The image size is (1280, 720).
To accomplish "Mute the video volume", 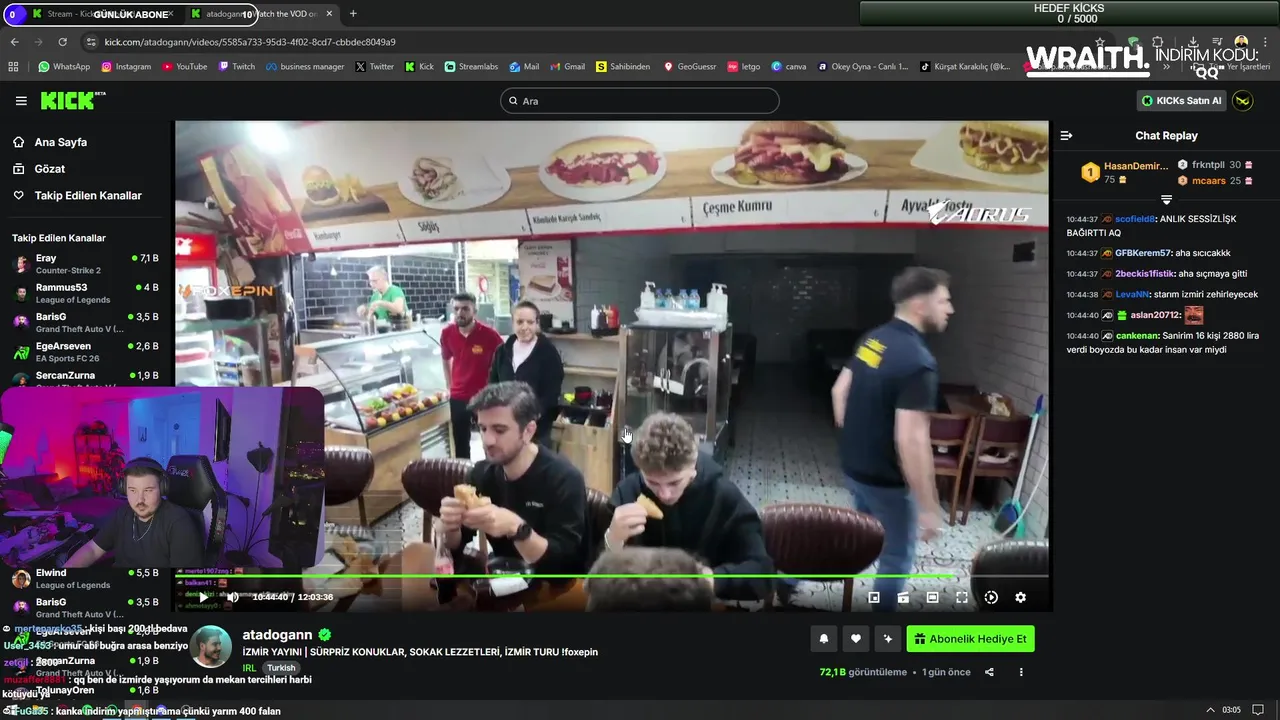I will point(232,597).
